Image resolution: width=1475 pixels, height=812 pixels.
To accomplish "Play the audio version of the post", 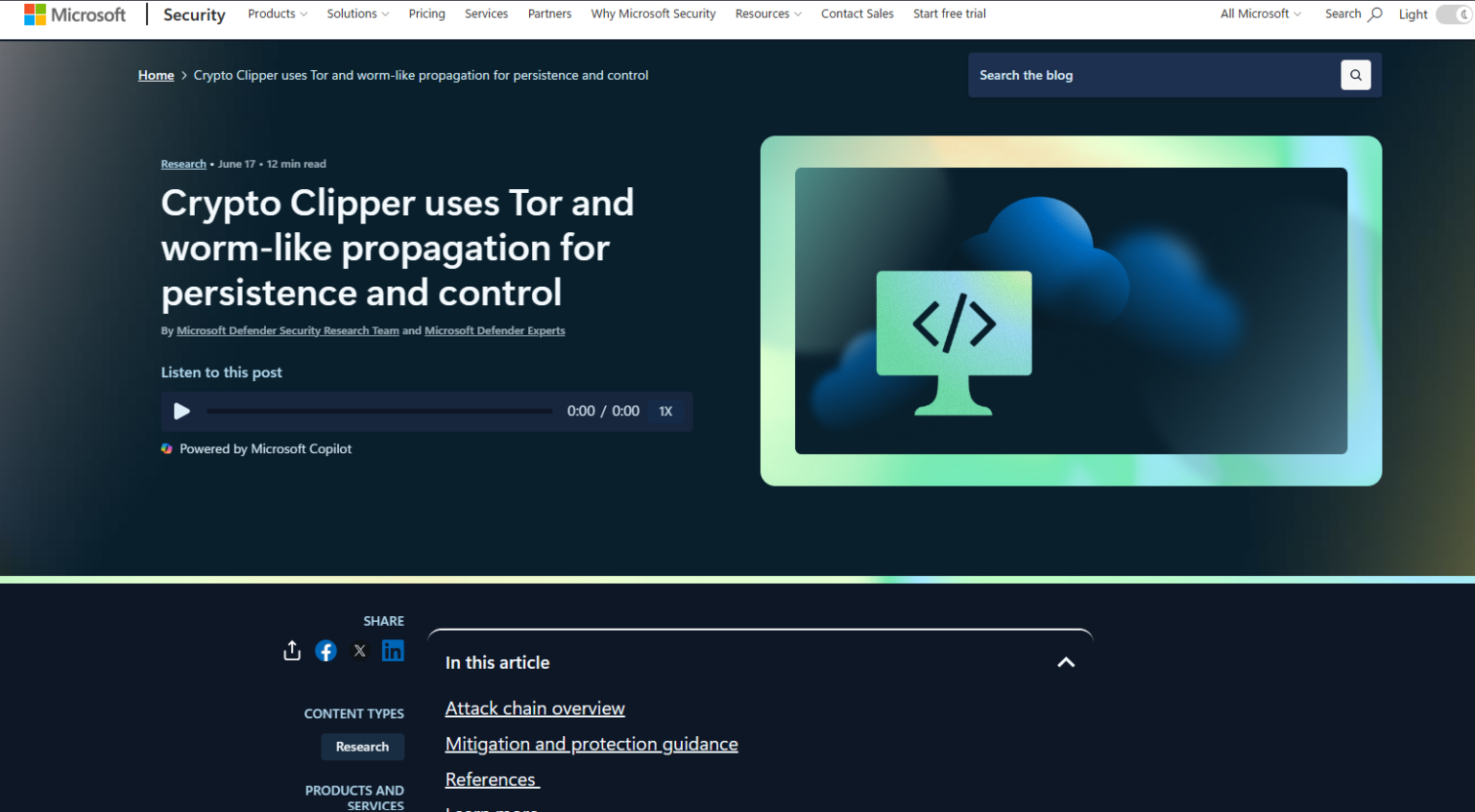I will click(181, 411).
